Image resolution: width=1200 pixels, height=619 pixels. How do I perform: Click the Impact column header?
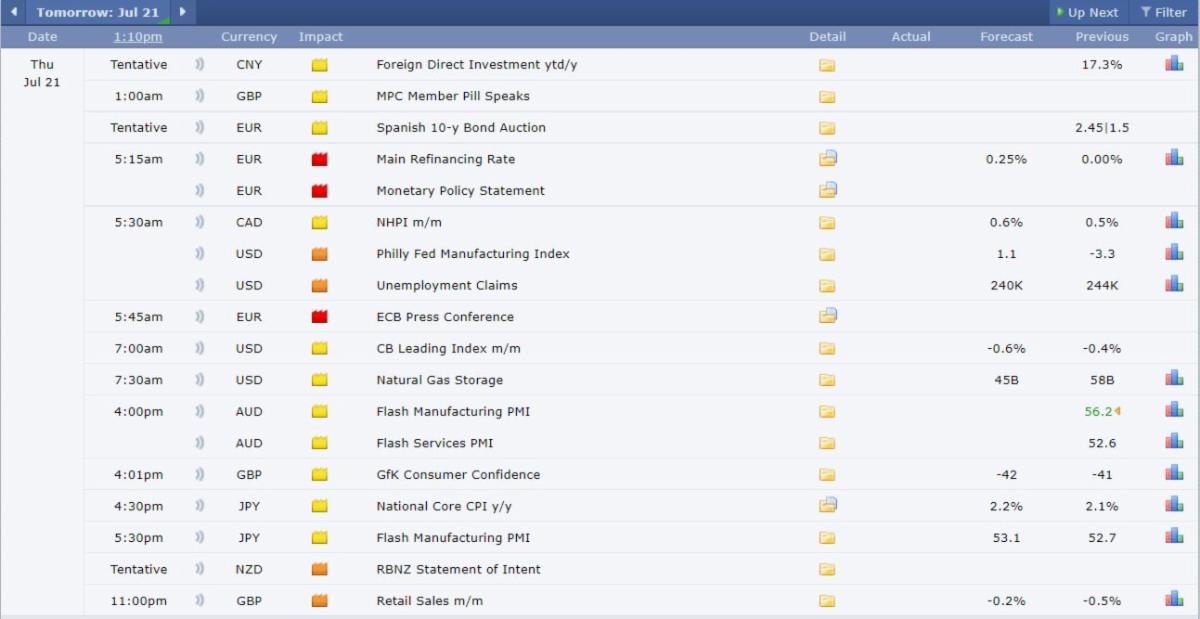pyautogui.click(x=320, y=37)
